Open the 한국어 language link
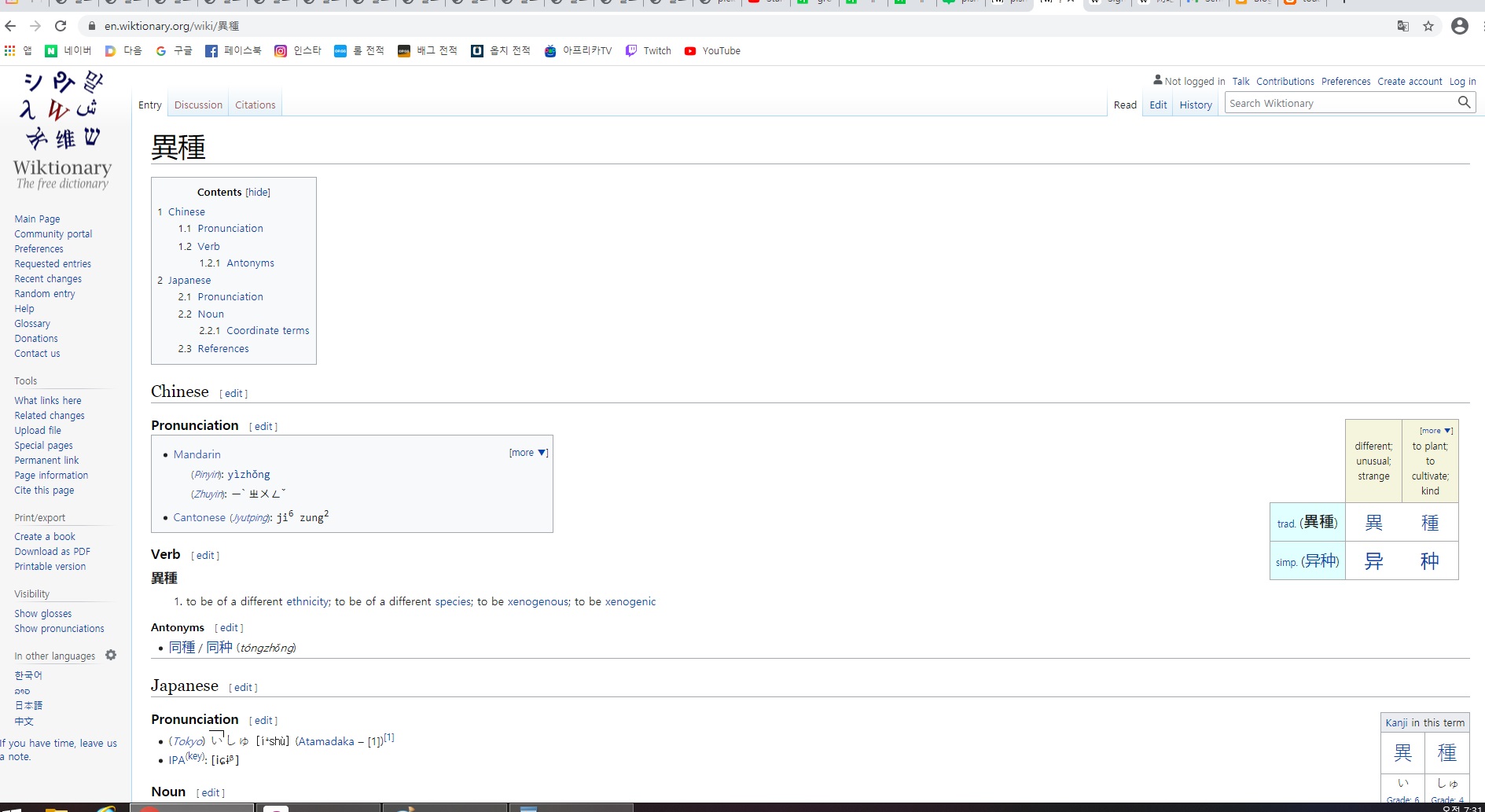 point(28,675)
